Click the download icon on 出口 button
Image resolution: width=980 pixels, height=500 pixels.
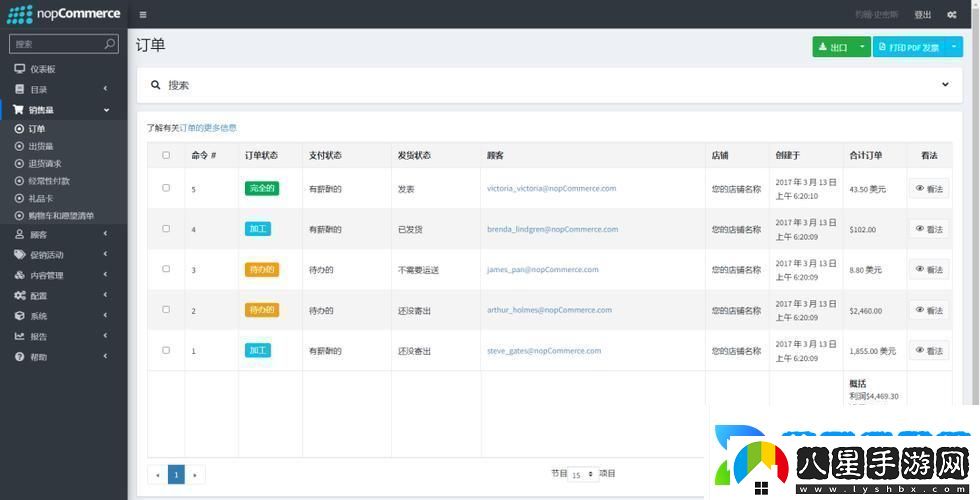822,47
